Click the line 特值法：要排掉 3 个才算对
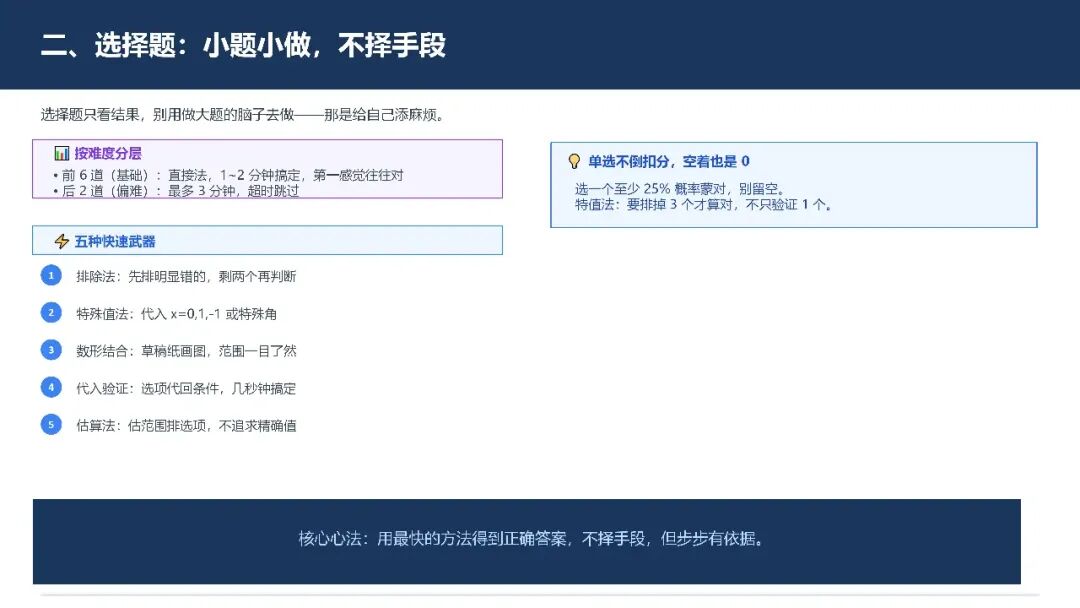 703,204
